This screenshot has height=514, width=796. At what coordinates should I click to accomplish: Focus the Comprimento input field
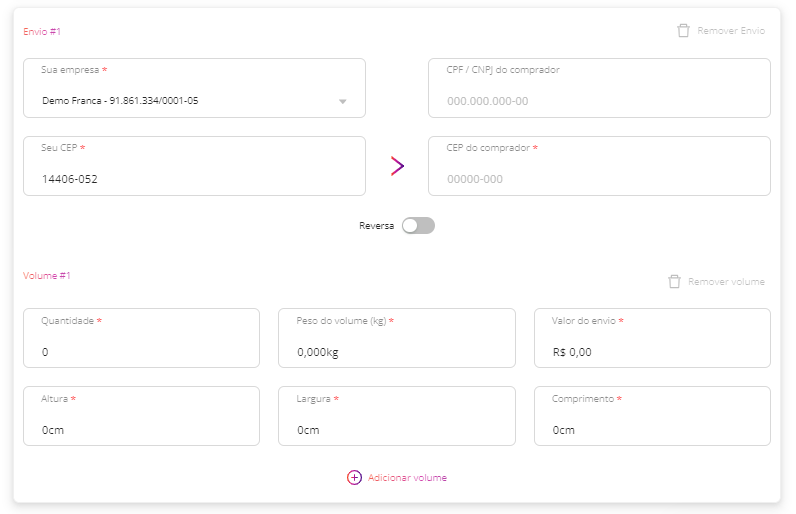tap(652, 416)
